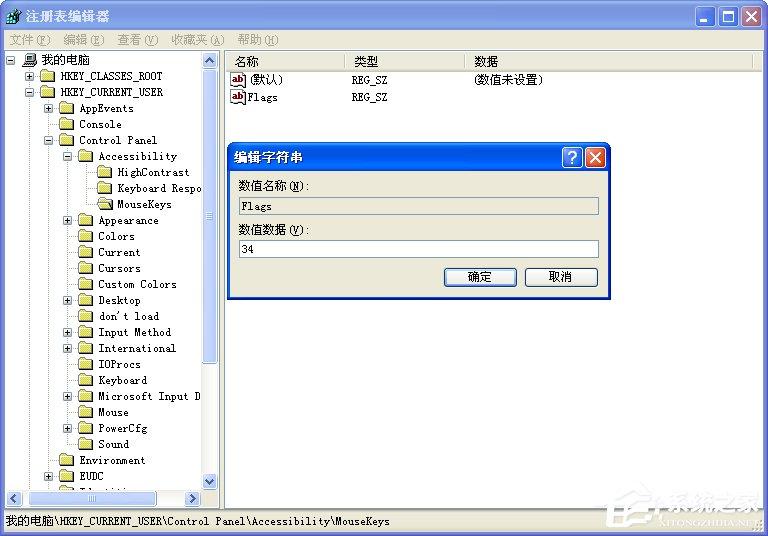
Task: Select the Mouse tree item
Action: click(113, 412)
